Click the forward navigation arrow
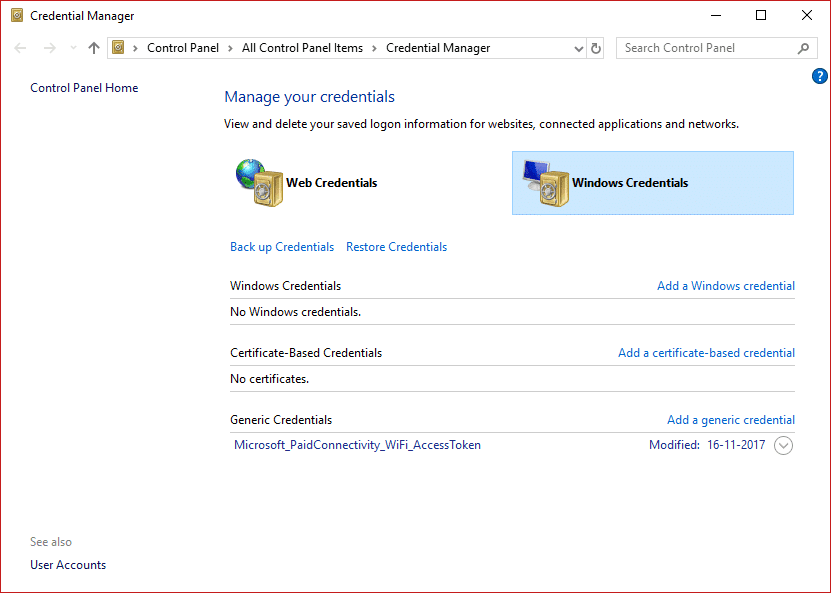 click(49, 48)
